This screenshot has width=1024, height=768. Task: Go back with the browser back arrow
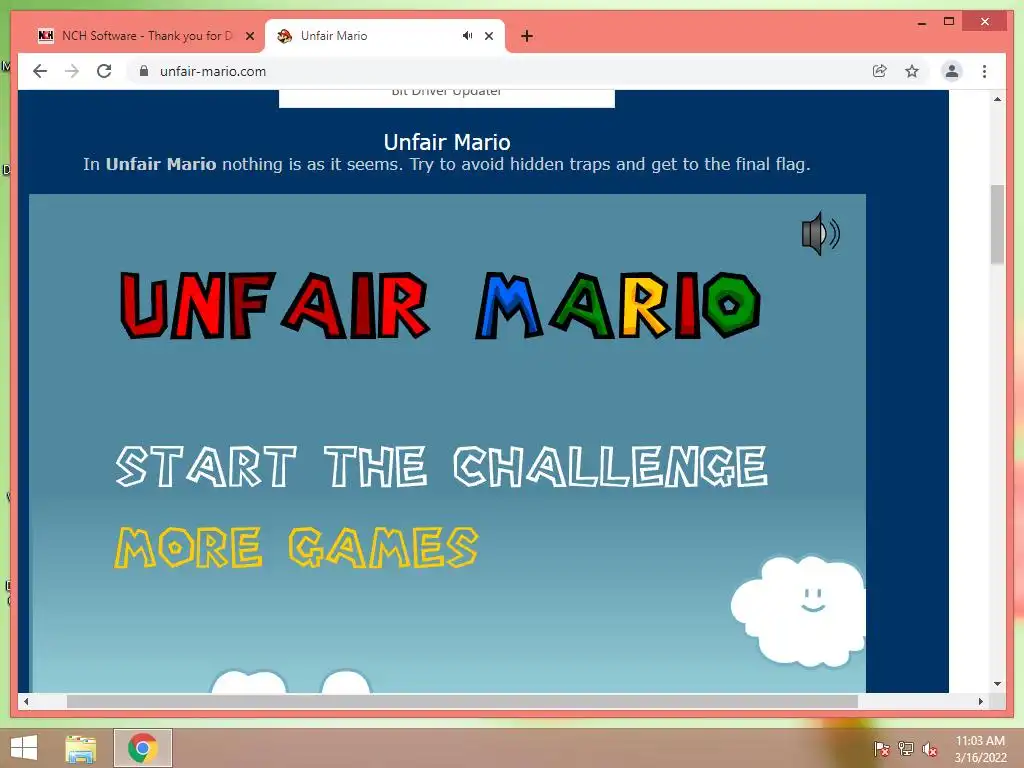(40, 71)
